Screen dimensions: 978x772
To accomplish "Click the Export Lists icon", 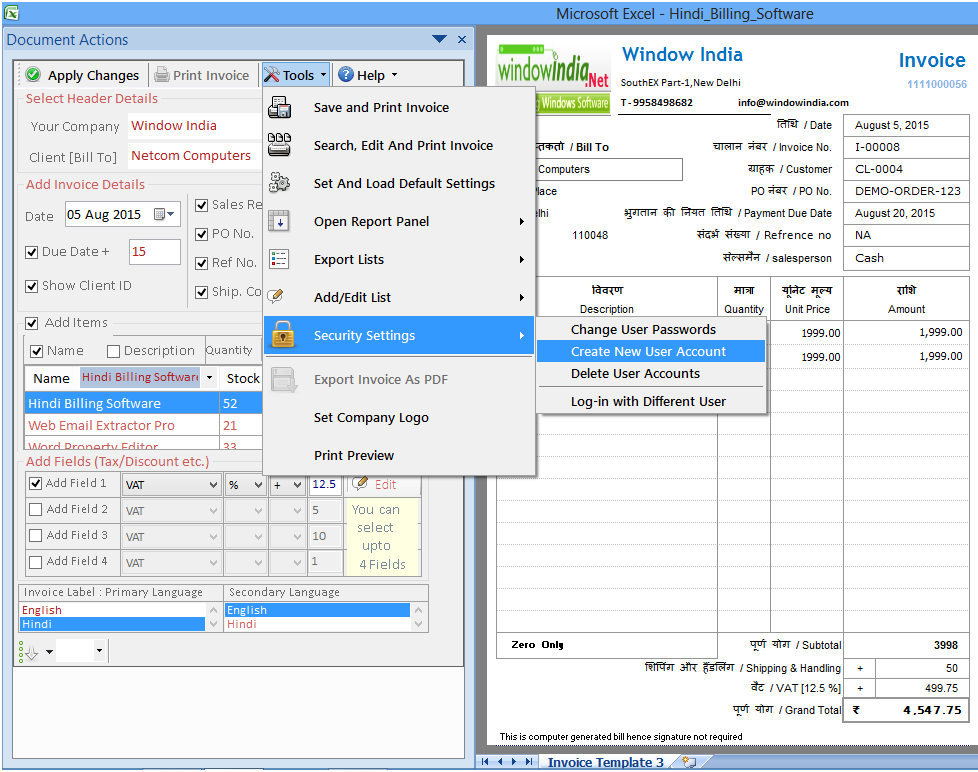I will pyautogui.click(x=278, y=259).
